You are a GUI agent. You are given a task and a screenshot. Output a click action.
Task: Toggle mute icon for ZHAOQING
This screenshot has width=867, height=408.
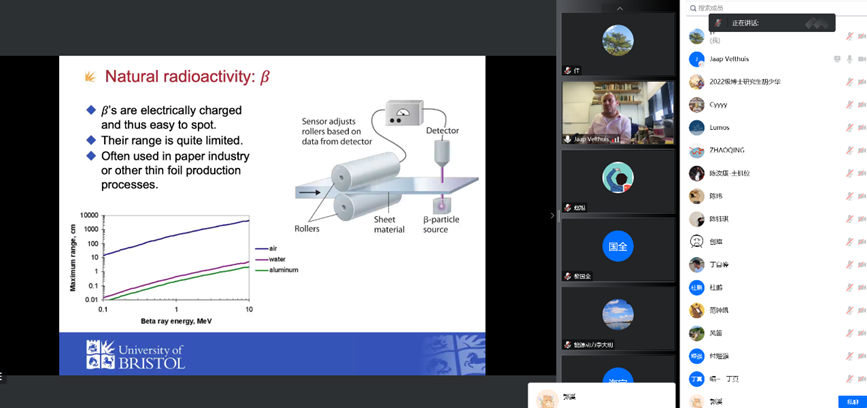850,151
